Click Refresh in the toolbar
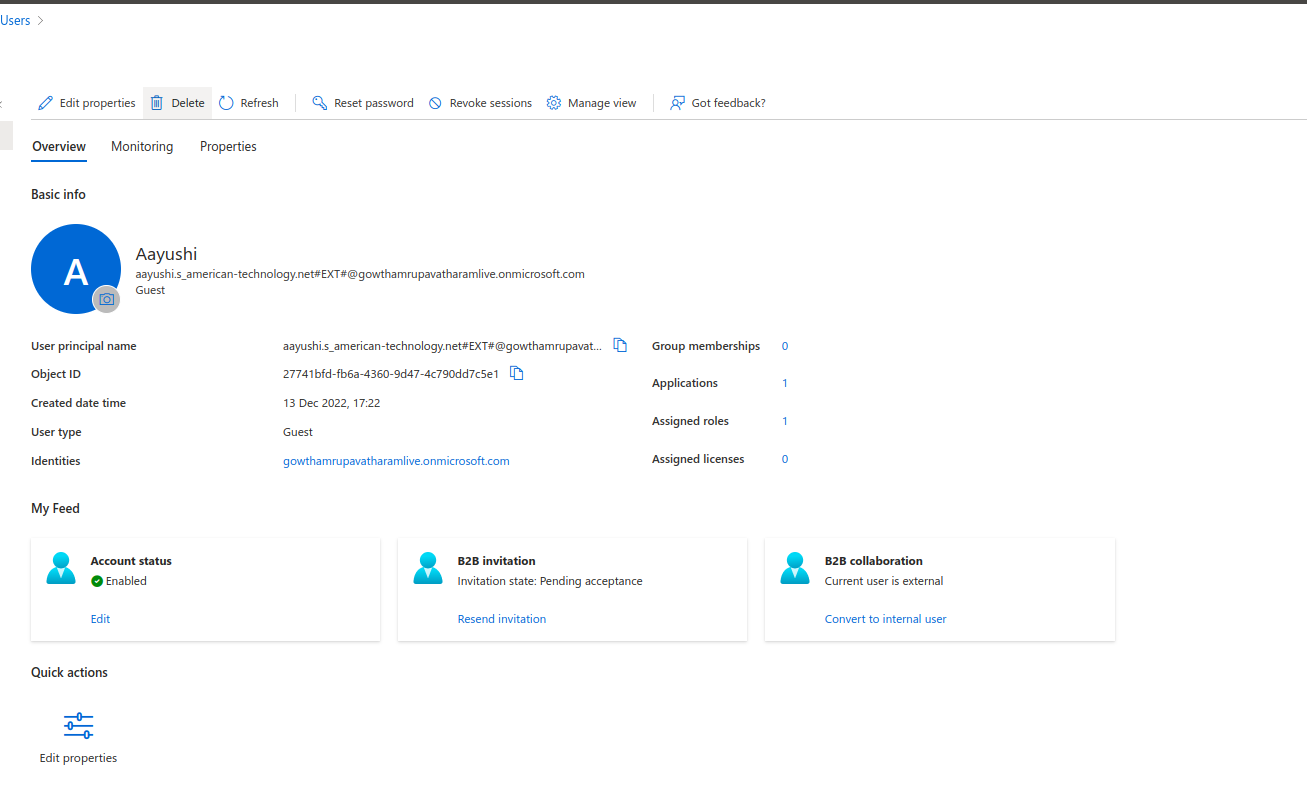The width and height of the screenshot is (1307, 786). (249, 103)
